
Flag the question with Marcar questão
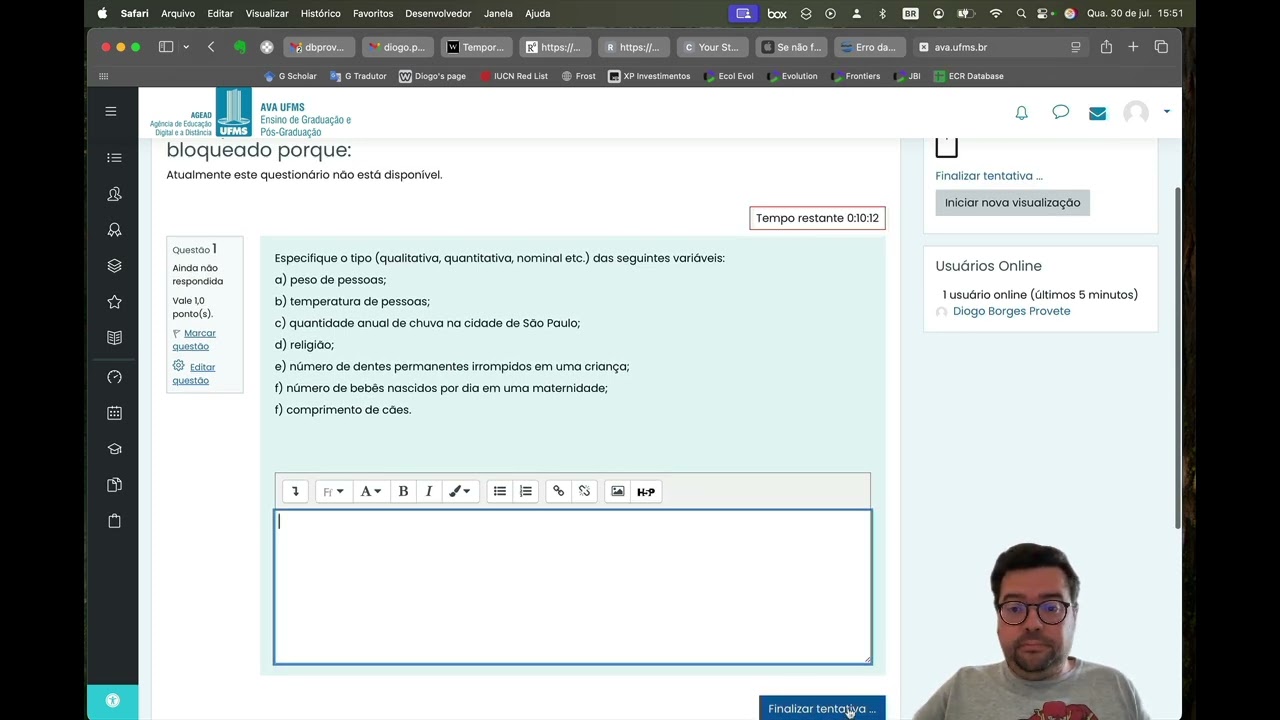click(x=194, y=339)
